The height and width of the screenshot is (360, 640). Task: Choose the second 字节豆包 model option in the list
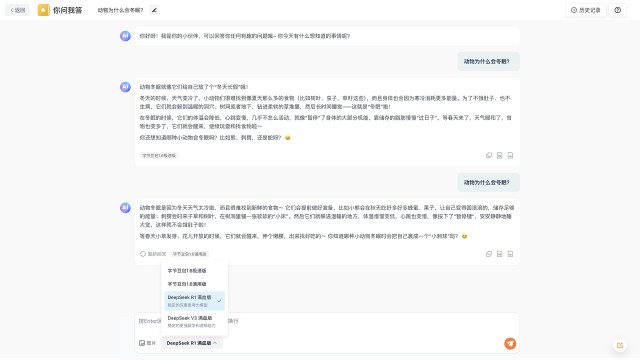[195, 284]
